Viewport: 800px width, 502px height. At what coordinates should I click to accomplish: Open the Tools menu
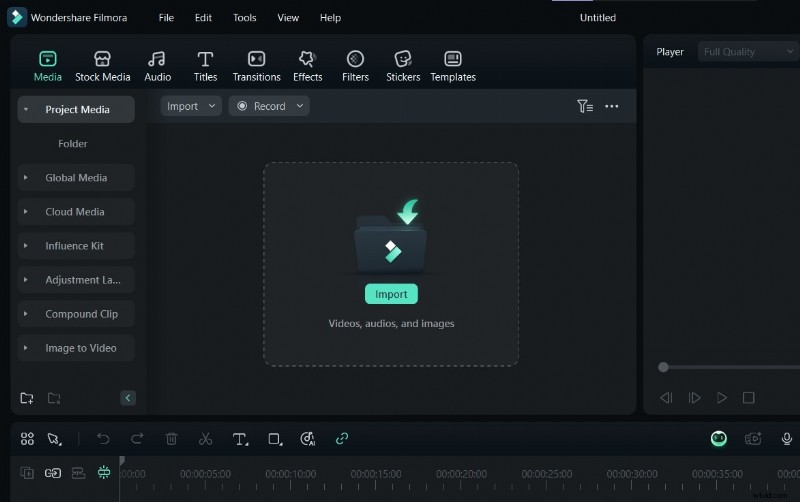244,18
